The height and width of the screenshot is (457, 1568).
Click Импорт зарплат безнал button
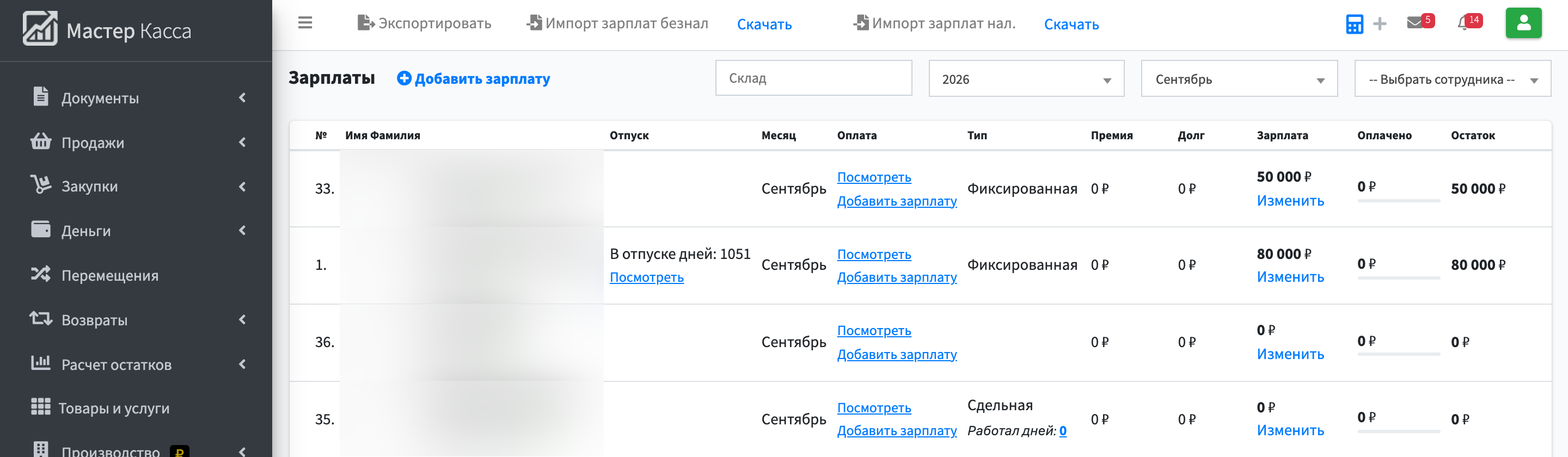617,23
